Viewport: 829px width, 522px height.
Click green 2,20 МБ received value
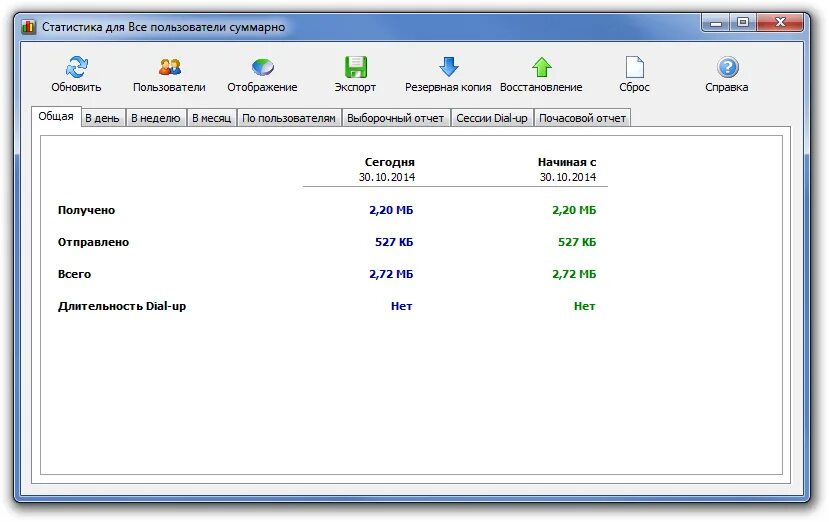coord(574,210)
